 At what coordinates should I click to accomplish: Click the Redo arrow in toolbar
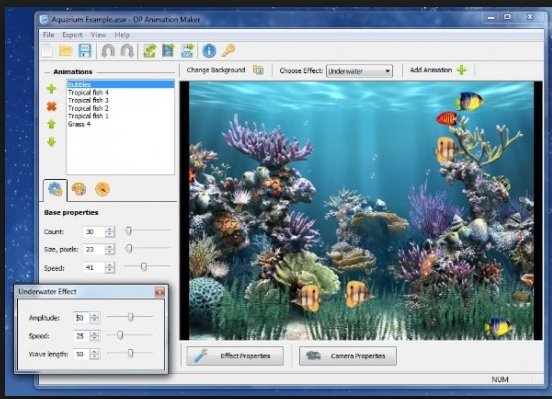127,51
